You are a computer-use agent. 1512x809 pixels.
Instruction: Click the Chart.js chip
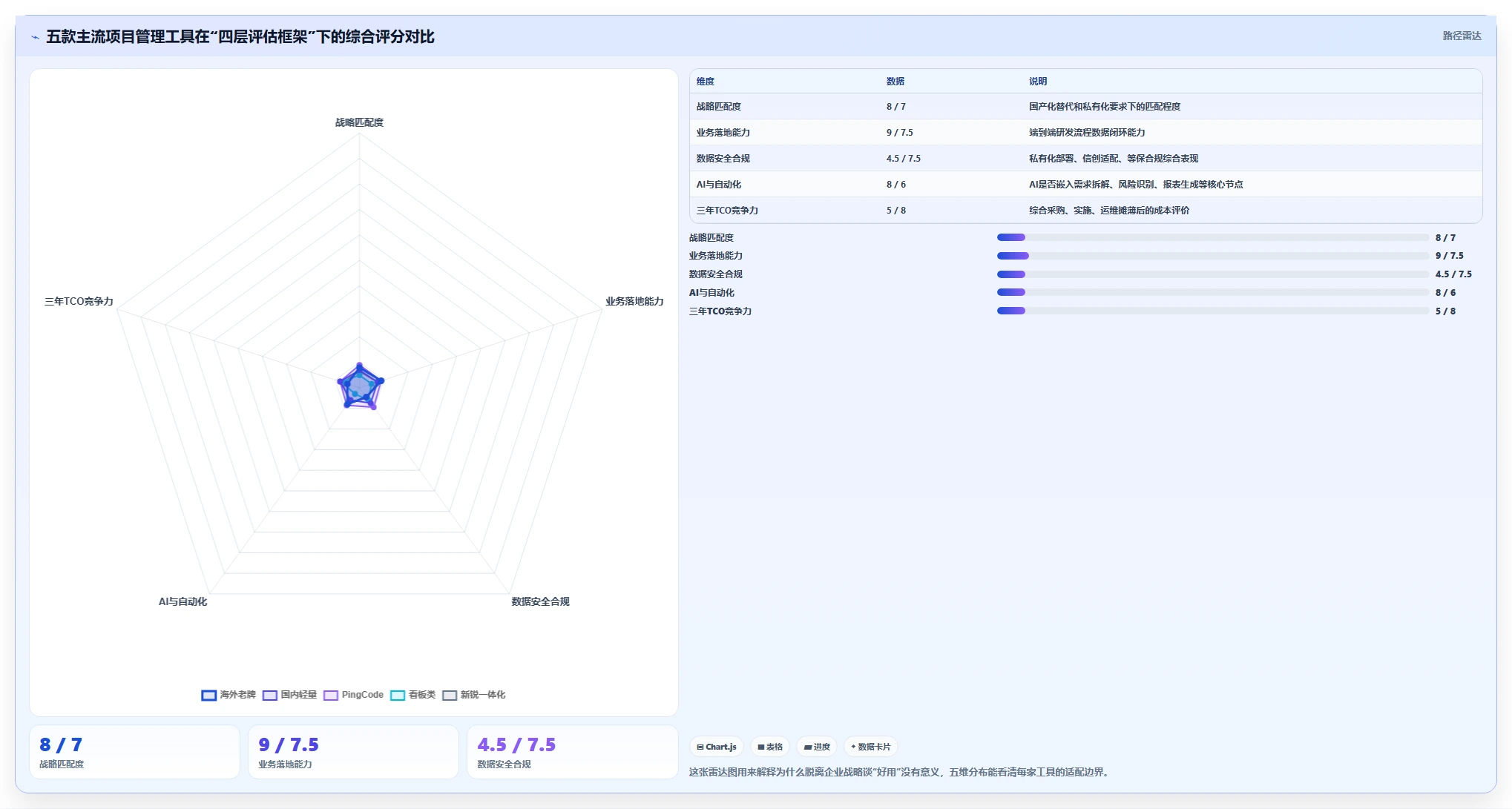coord(717,747)
